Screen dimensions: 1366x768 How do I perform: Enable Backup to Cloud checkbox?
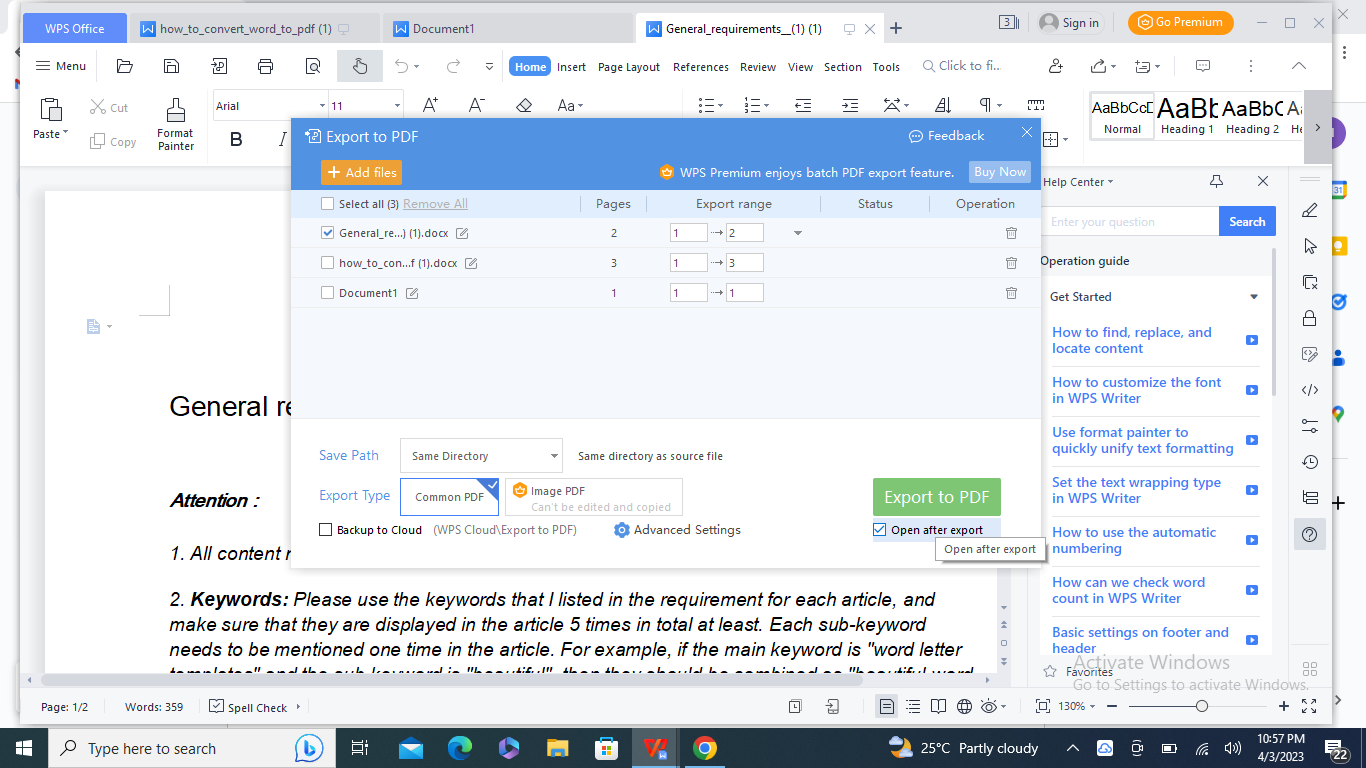(x=325, y=530)
